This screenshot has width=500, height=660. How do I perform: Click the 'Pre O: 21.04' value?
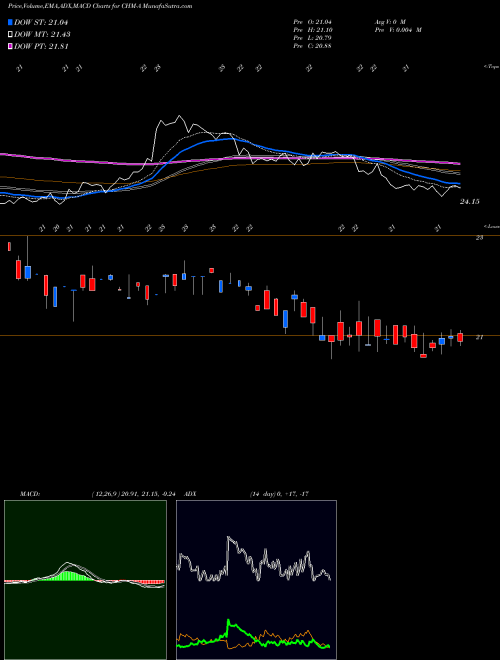(x=313, y=22)
